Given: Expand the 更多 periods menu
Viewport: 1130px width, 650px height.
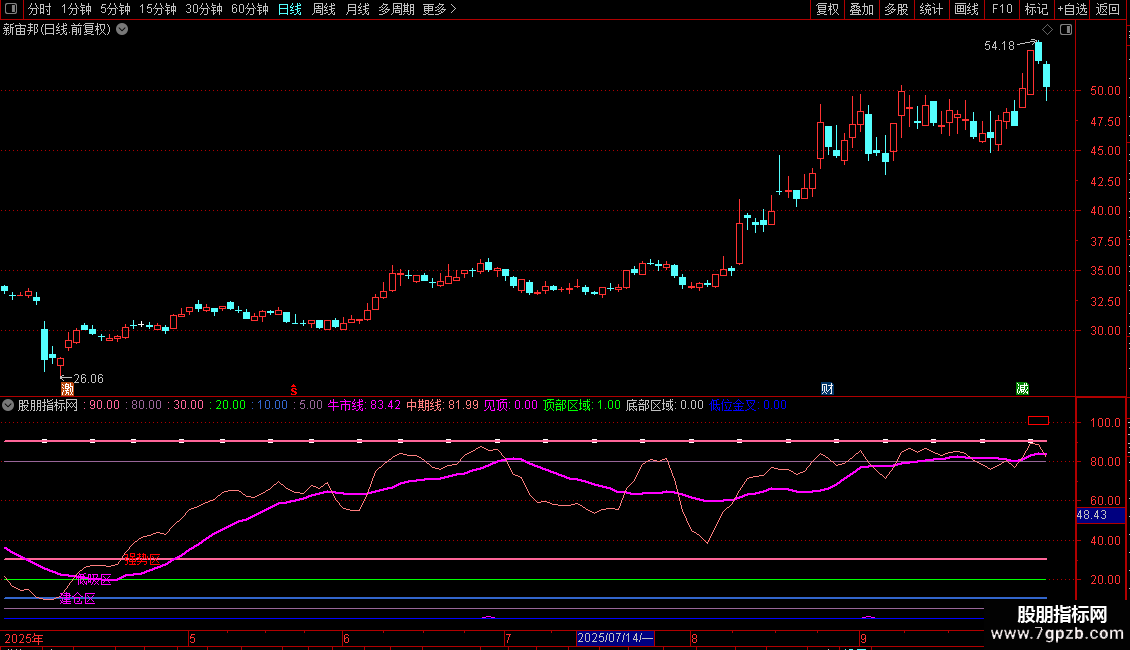Looking at the screenshot, I should pos(439,10).
